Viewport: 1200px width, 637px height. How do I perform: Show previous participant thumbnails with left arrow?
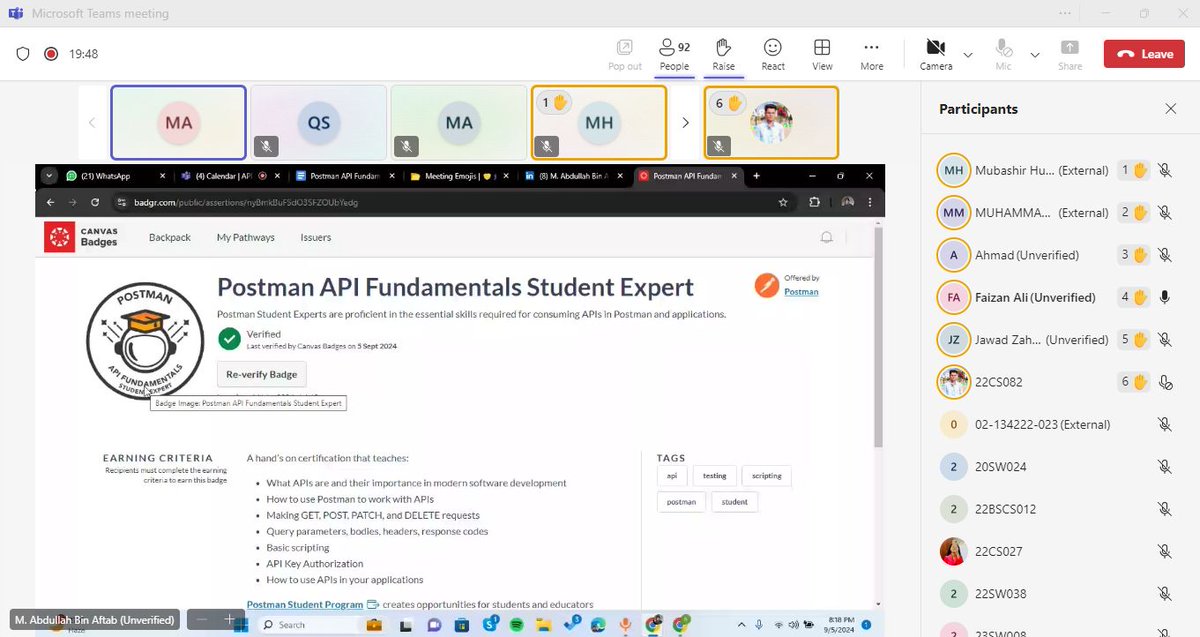[92, 123]
